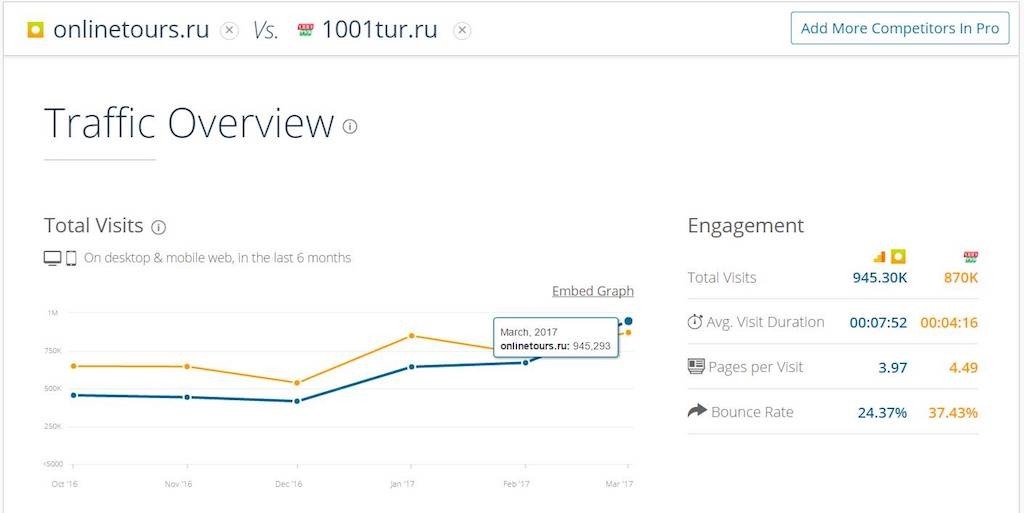The height and width of the screenshot is (513, 1024).
Task: Remove onlinetours.ru from the comparison
Action: (229, 31)
